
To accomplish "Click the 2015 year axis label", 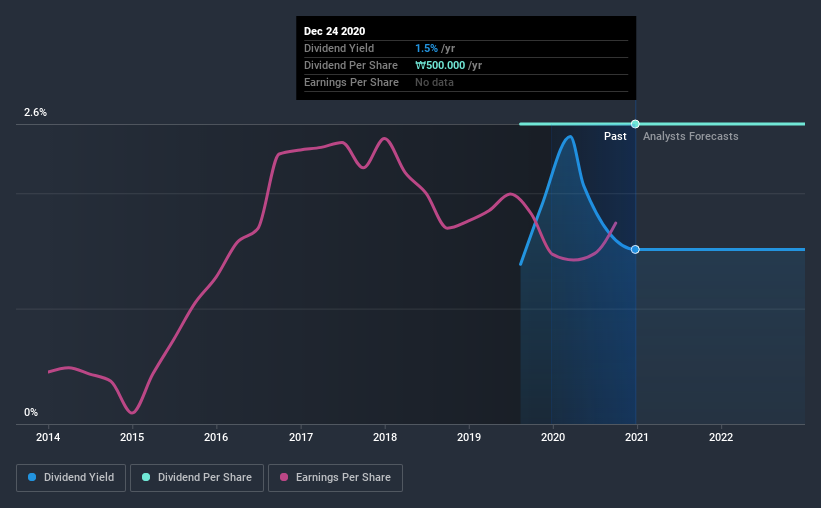I will click(132, 437).
